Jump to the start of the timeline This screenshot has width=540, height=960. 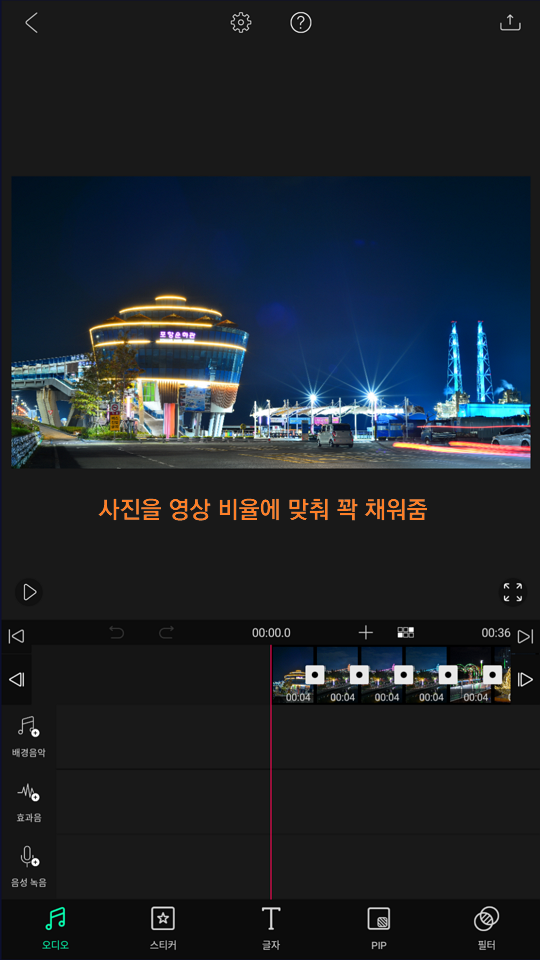click(16, 636)
